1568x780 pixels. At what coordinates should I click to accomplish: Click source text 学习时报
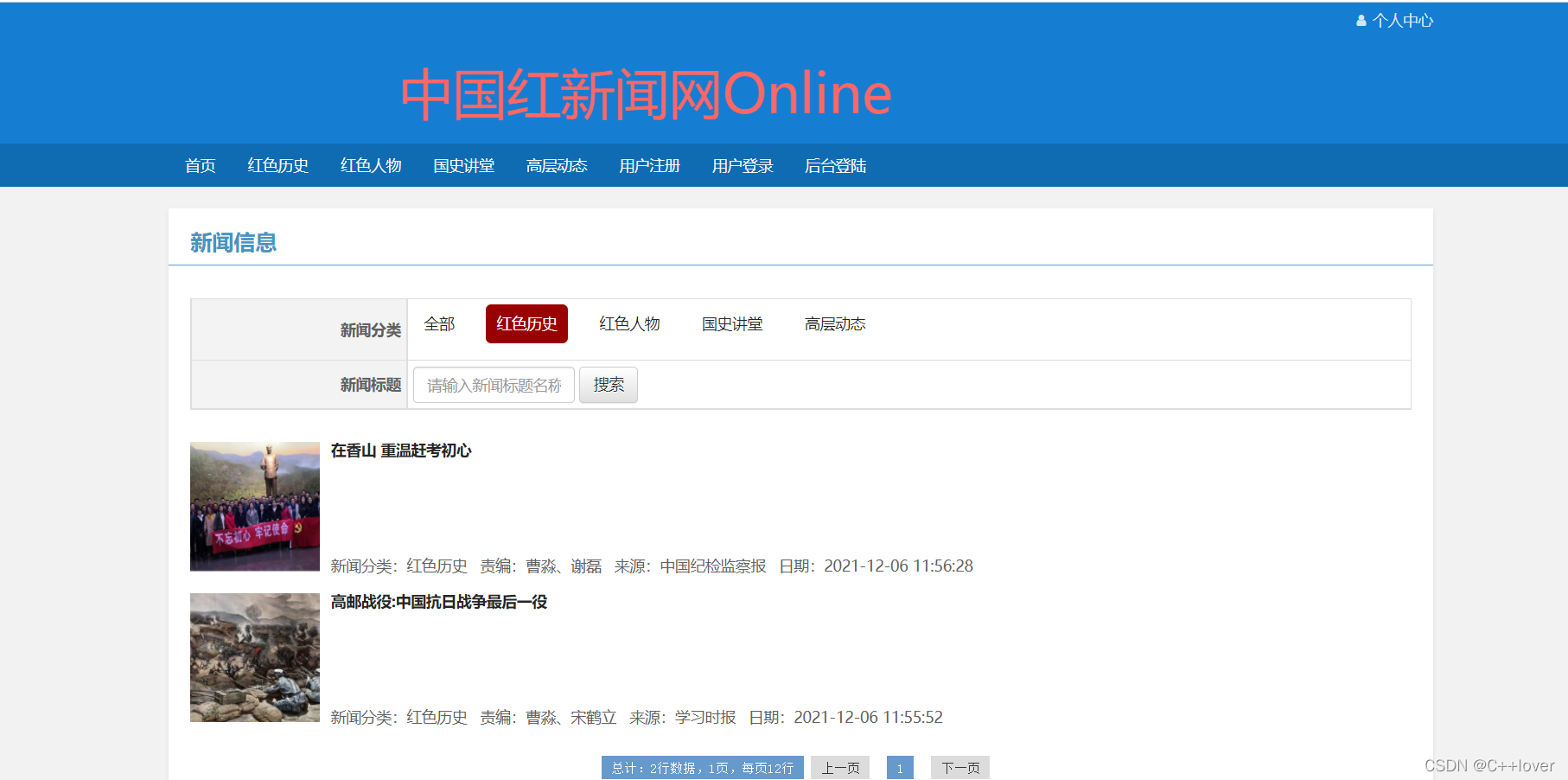coord(705,717)
